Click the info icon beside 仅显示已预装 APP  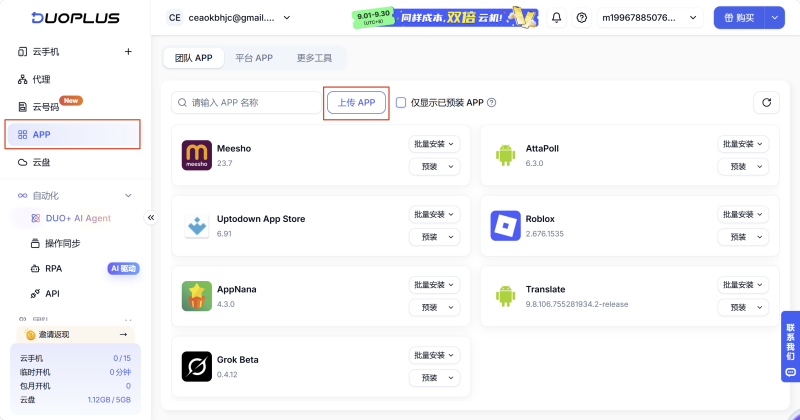pyautogui.click(x=491, y=103)
